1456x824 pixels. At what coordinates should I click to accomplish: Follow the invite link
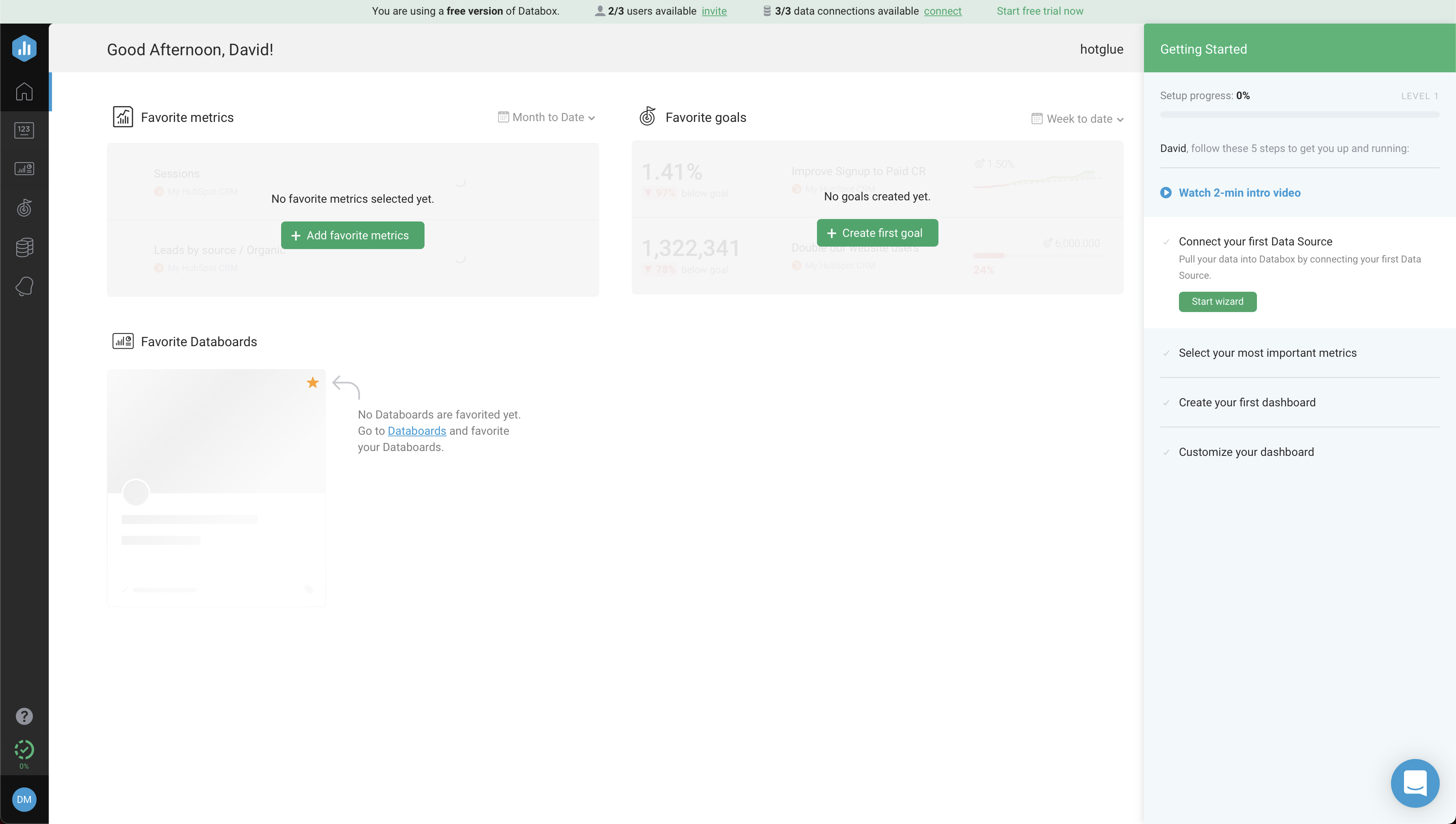714,11
